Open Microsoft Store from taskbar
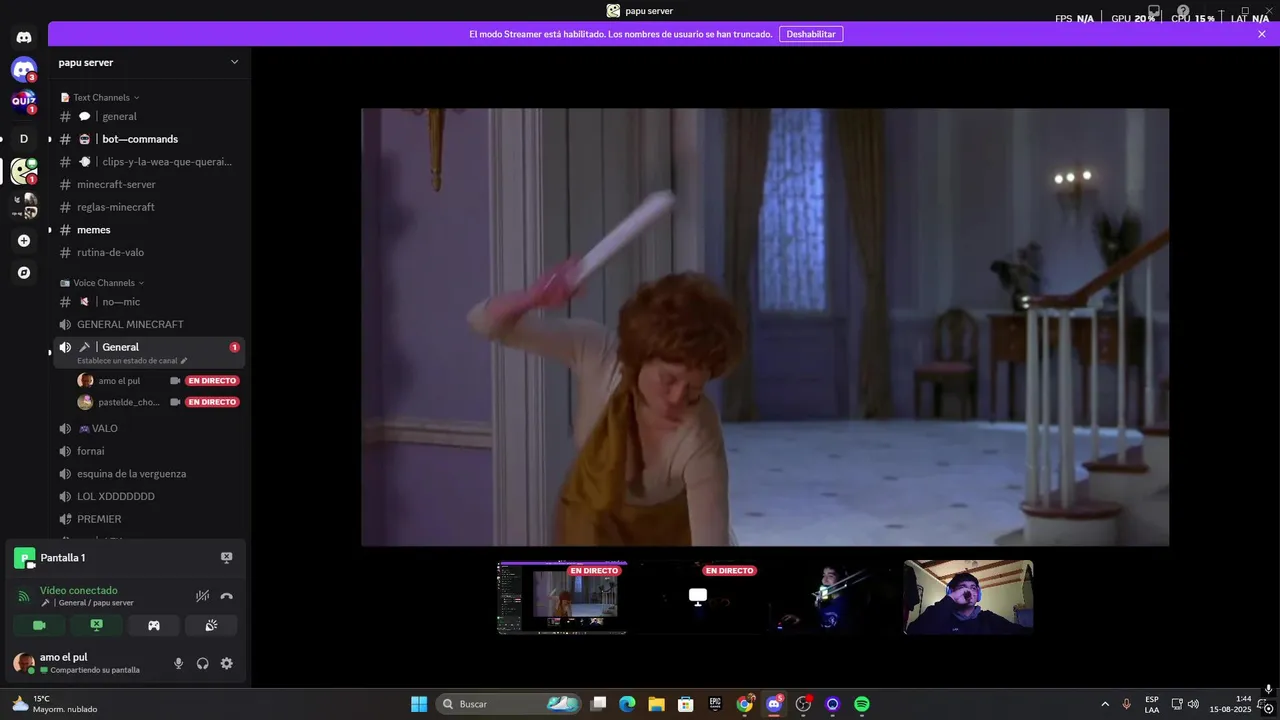1280x720 pixels. pos(685,704)
